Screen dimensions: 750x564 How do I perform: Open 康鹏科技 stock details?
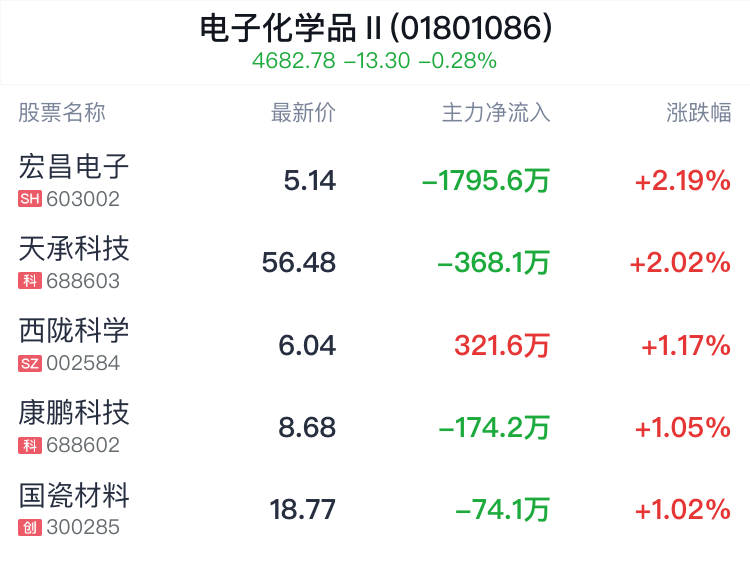[x=74, y=413]
